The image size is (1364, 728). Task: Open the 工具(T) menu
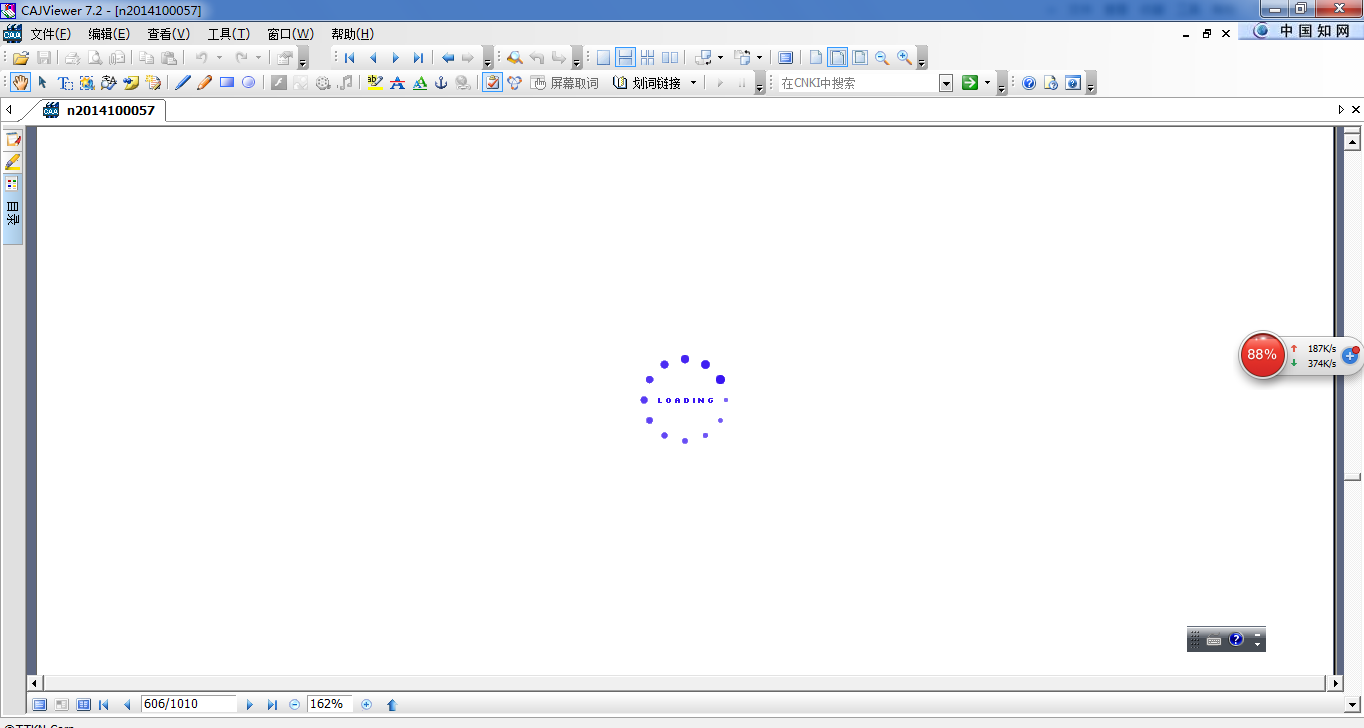(x=228, y=34)
